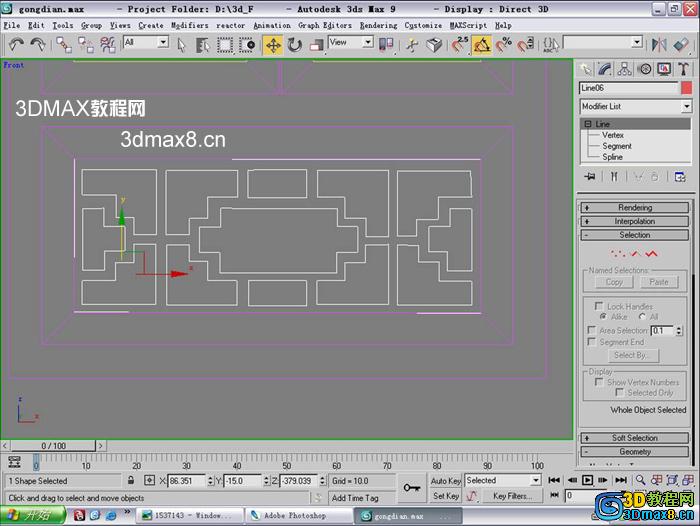The width and height of the screenshot is (700, 526).
Task: Select the Select and Link tool
Action: (63, 45)
